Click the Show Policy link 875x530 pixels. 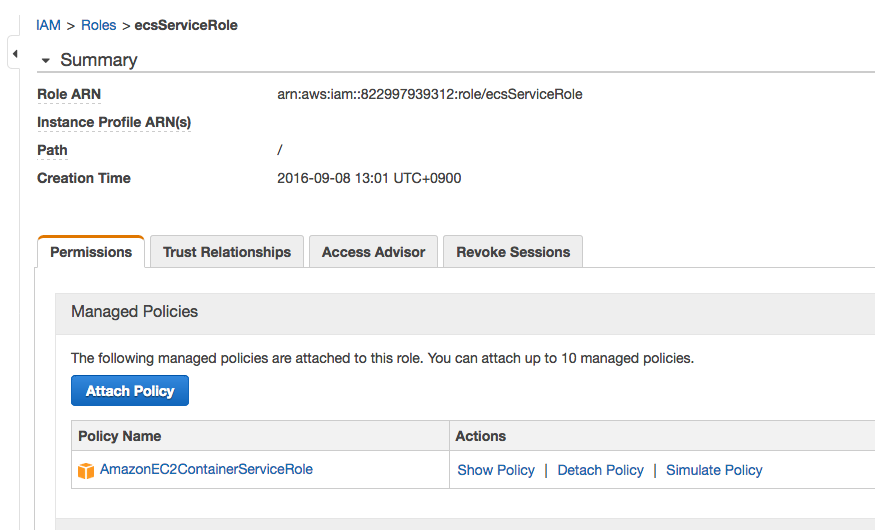[x=496, y=470]
